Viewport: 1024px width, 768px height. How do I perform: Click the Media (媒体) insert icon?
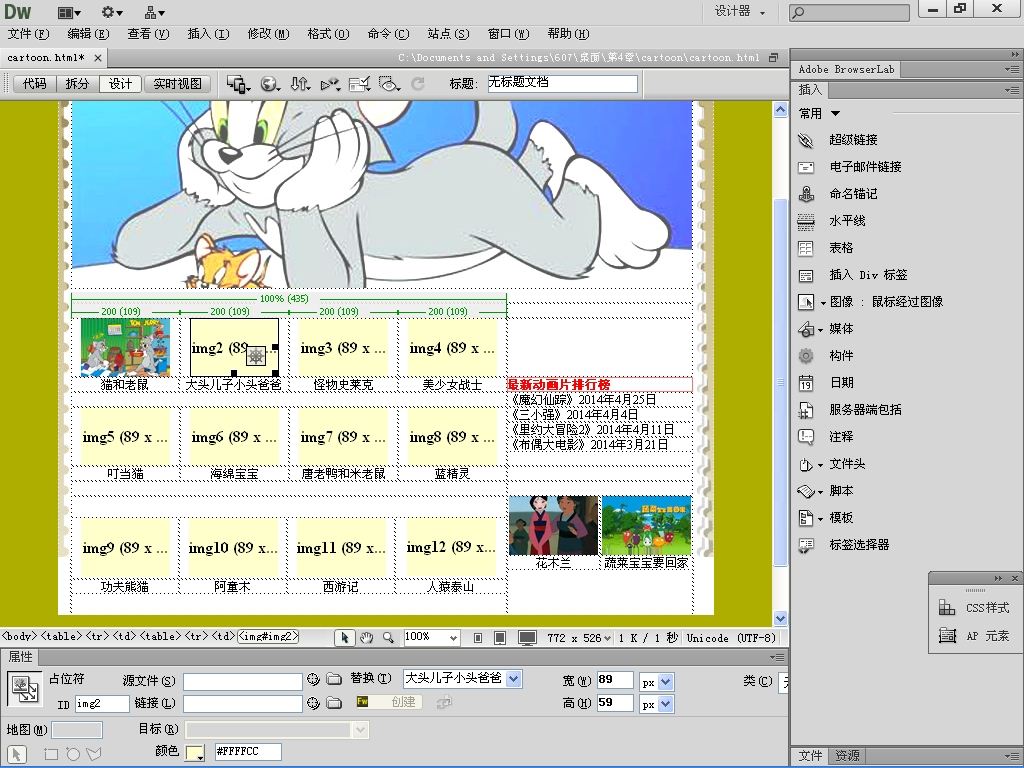pos(806,329)
